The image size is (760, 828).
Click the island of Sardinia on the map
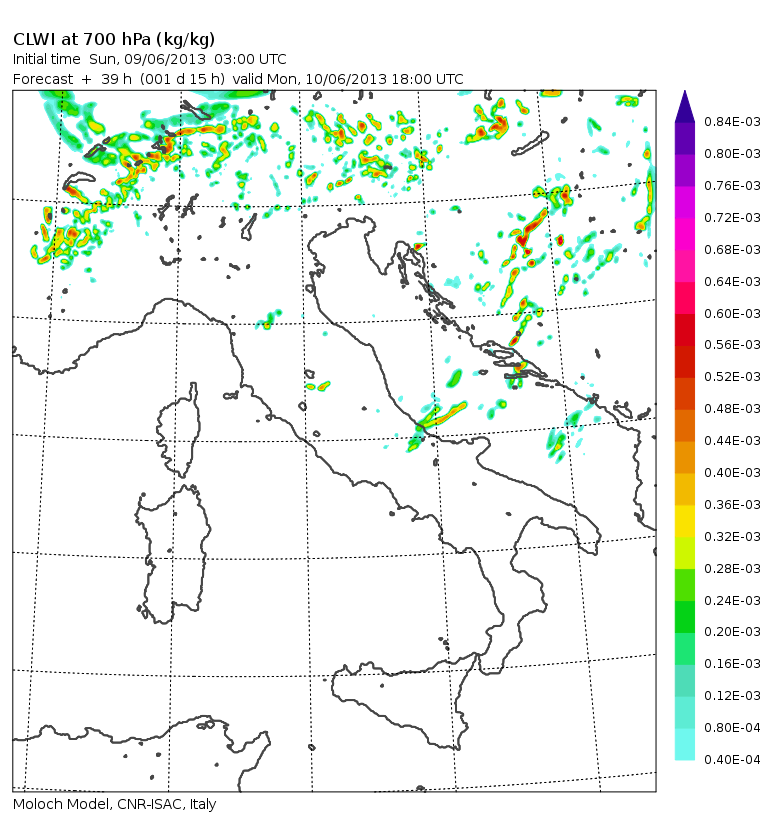tap(173, 554)
